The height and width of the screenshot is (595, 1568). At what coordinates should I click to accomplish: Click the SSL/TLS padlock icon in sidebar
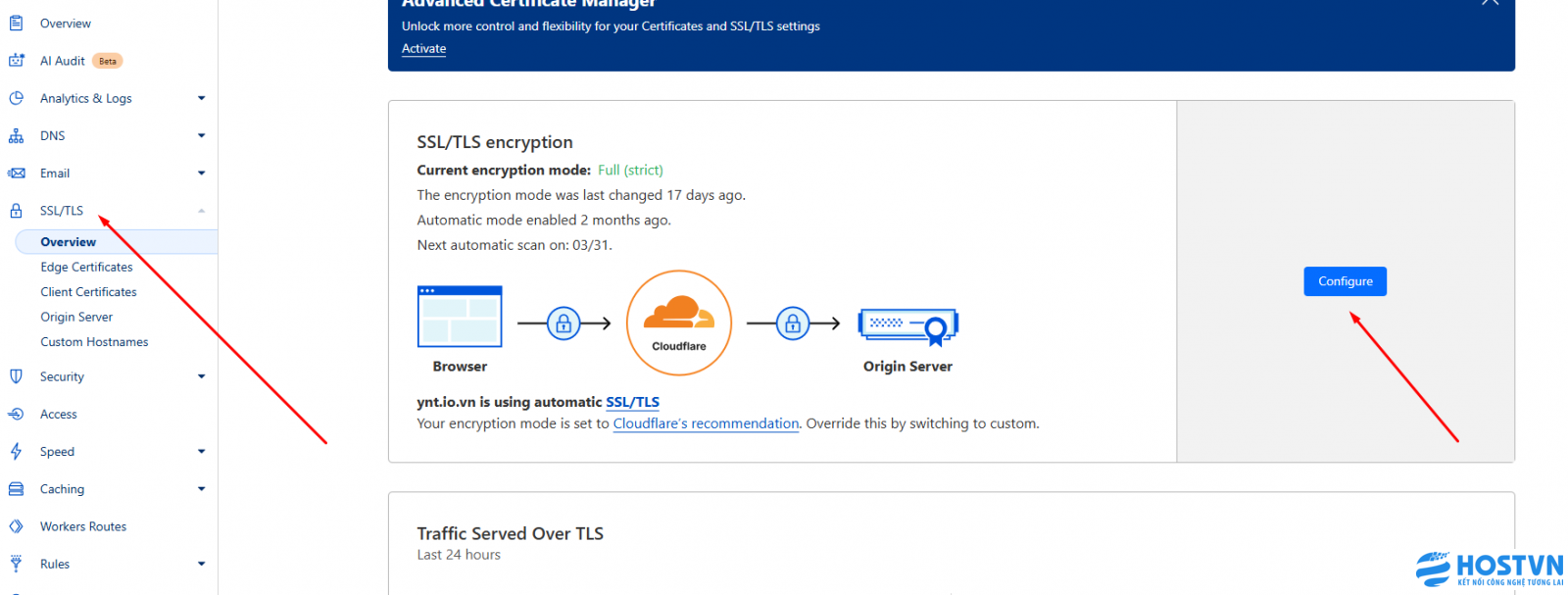pos(16,211)
